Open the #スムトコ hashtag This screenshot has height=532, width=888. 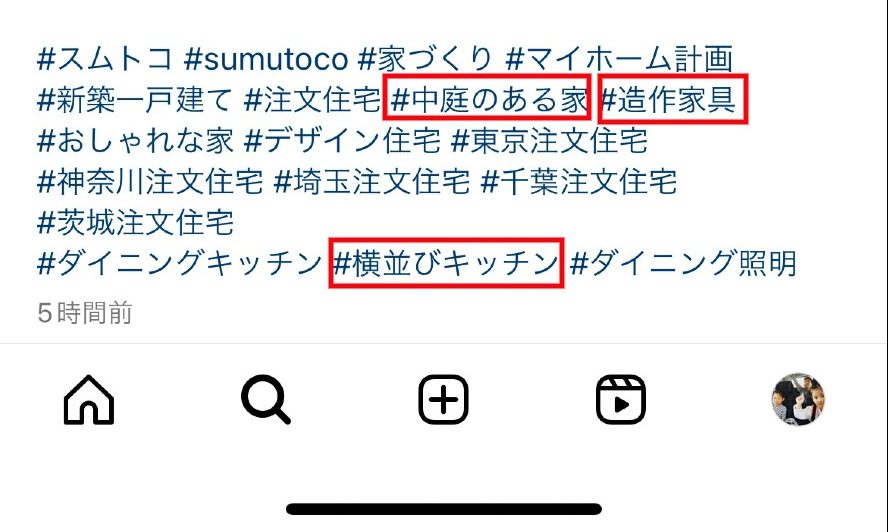[x=105, y=59]
